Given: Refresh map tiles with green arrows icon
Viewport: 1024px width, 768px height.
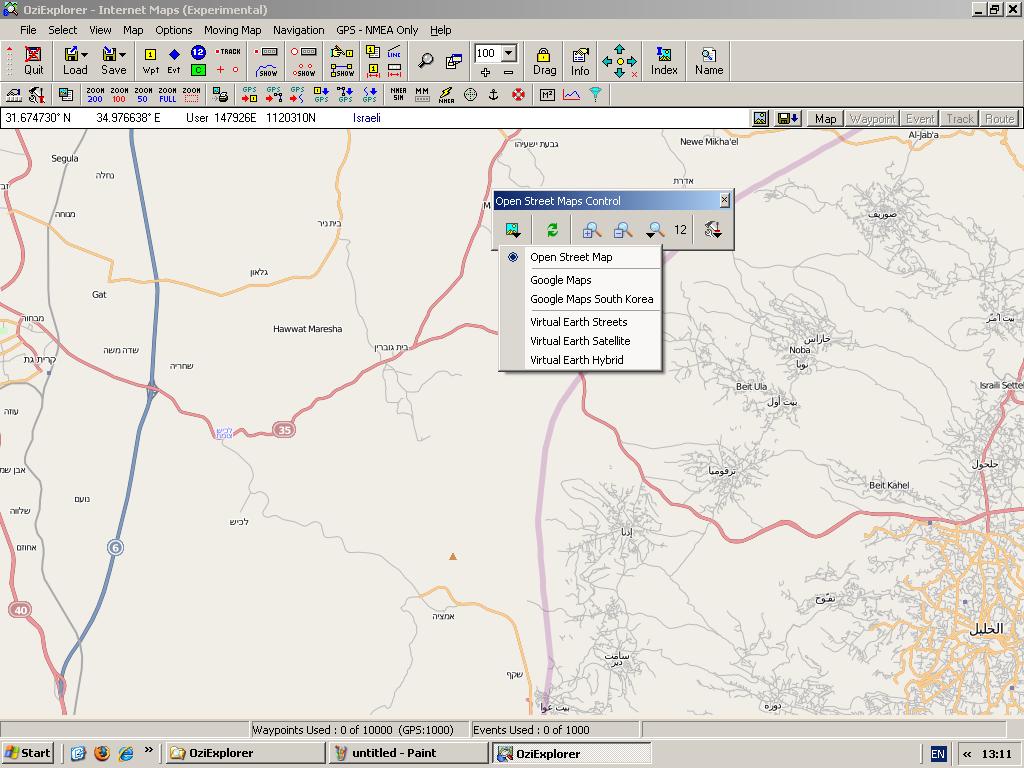Looking at the screenshot, I should [552, 230].
